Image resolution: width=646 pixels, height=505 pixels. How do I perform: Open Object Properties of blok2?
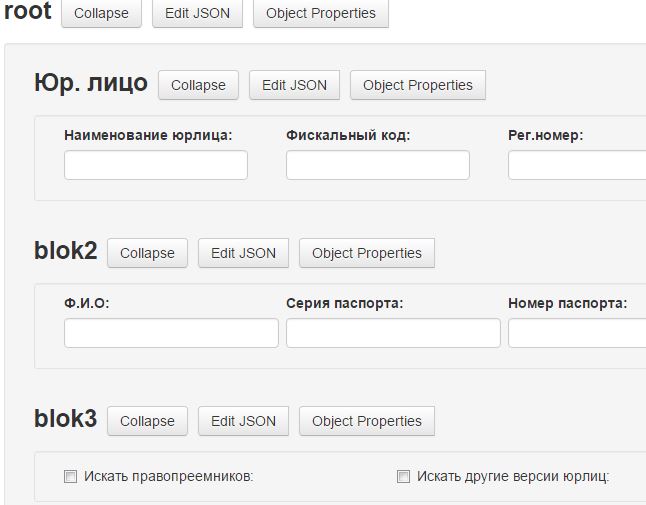(x=366, y=253)
